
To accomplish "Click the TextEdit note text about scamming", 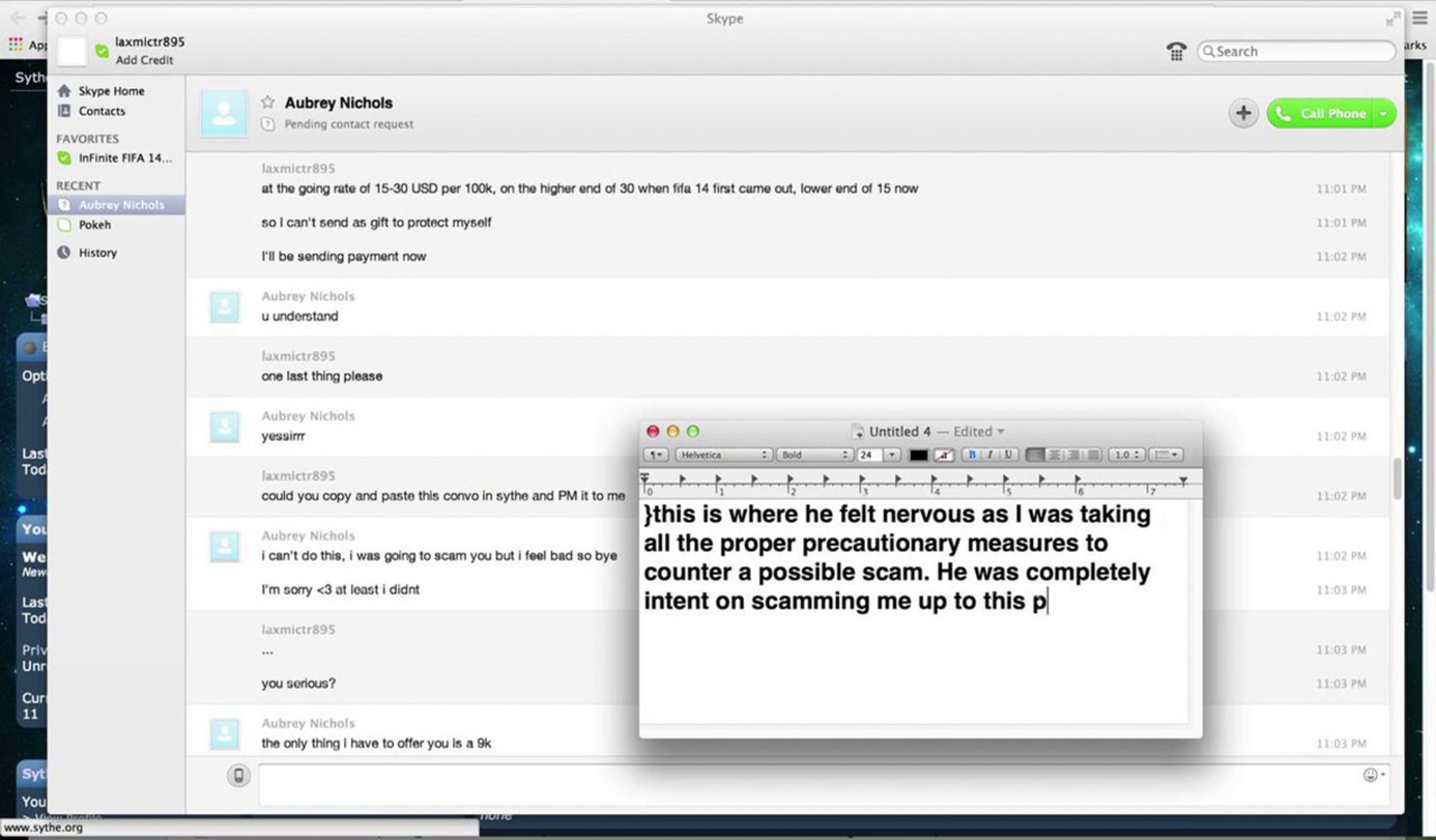I will click(x=897, y=558).
